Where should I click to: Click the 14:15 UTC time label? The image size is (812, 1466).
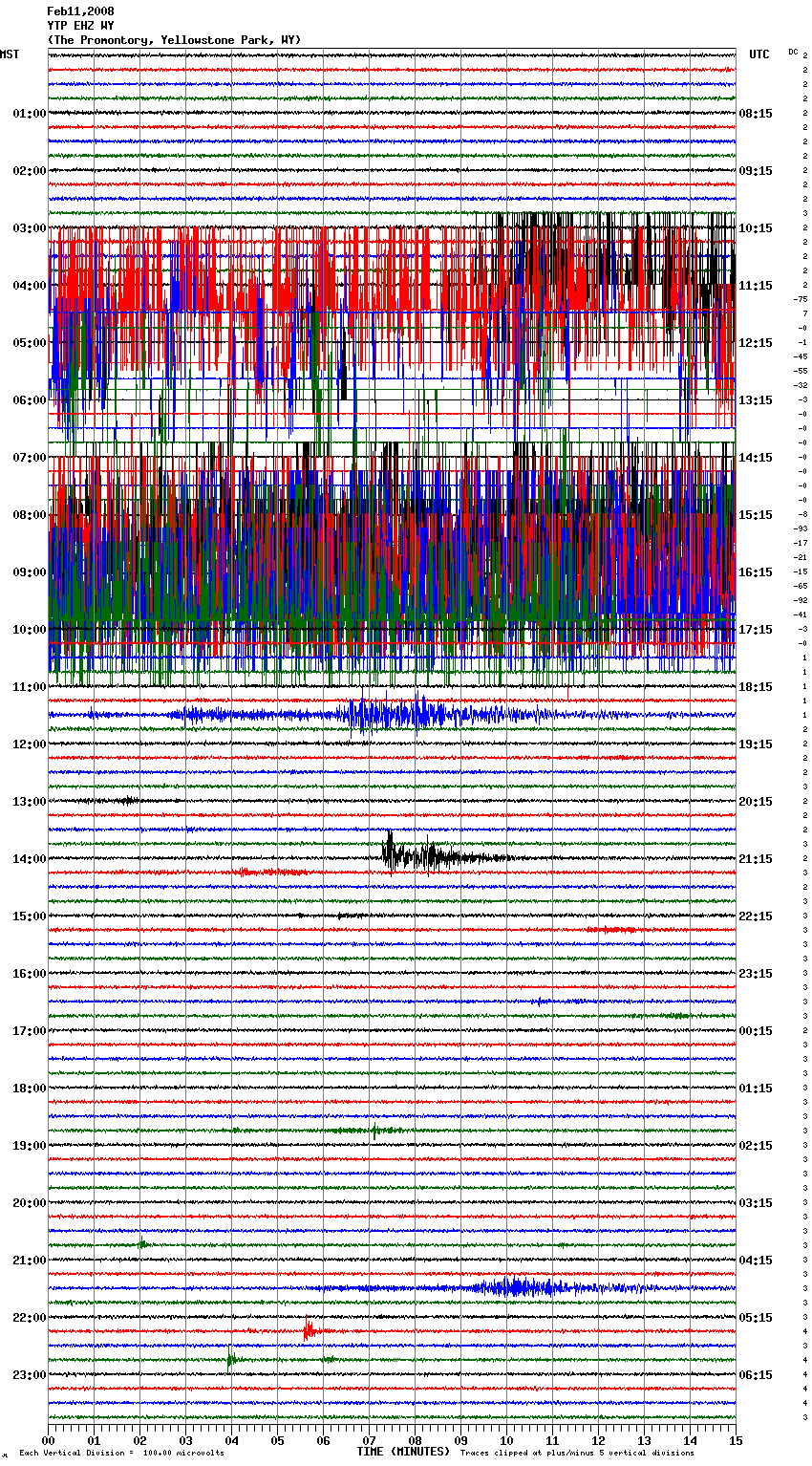tap(756, 458)
